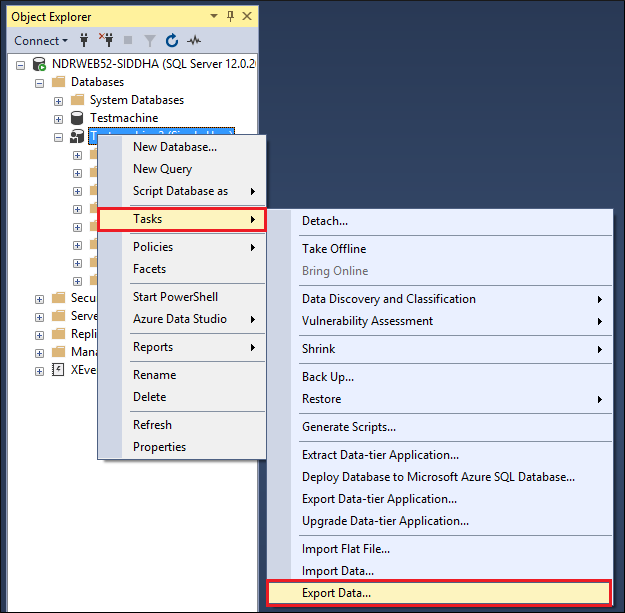
Task: Select New Query in context menu
Action: click(162, 169)
